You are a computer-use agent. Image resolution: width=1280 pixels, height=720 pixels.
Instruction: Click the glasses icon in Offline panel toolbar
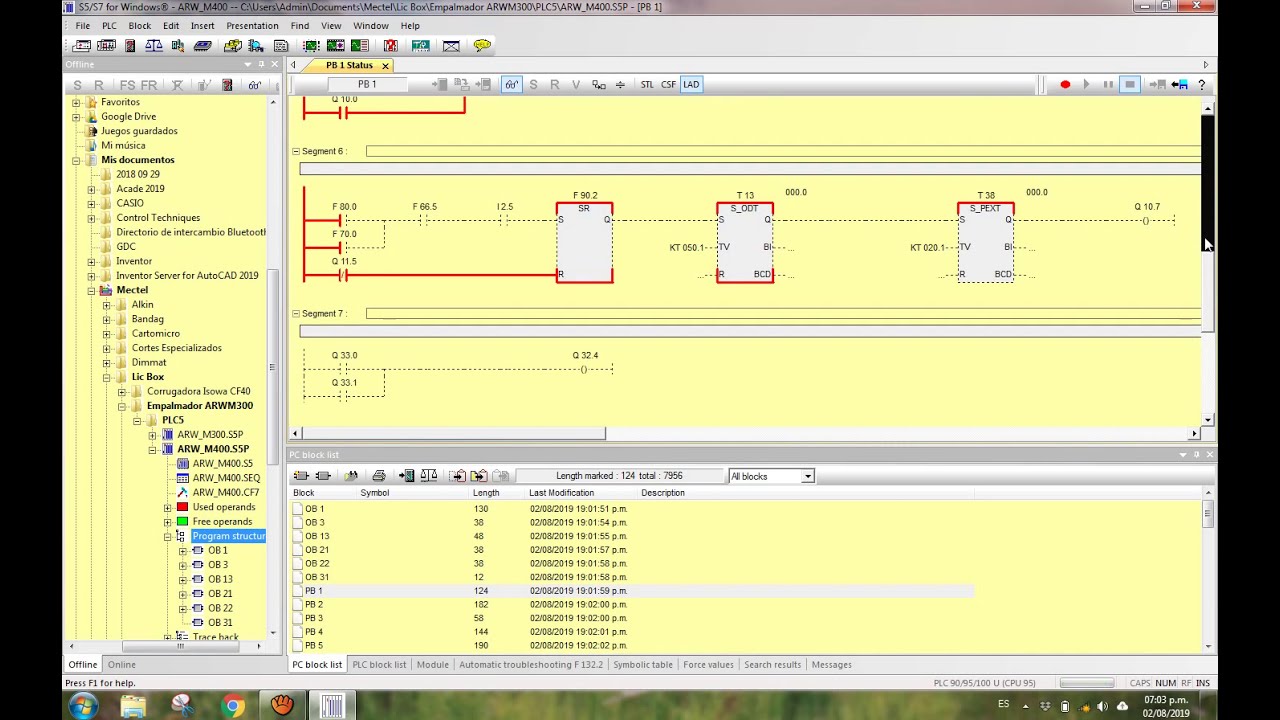[254, 84]
